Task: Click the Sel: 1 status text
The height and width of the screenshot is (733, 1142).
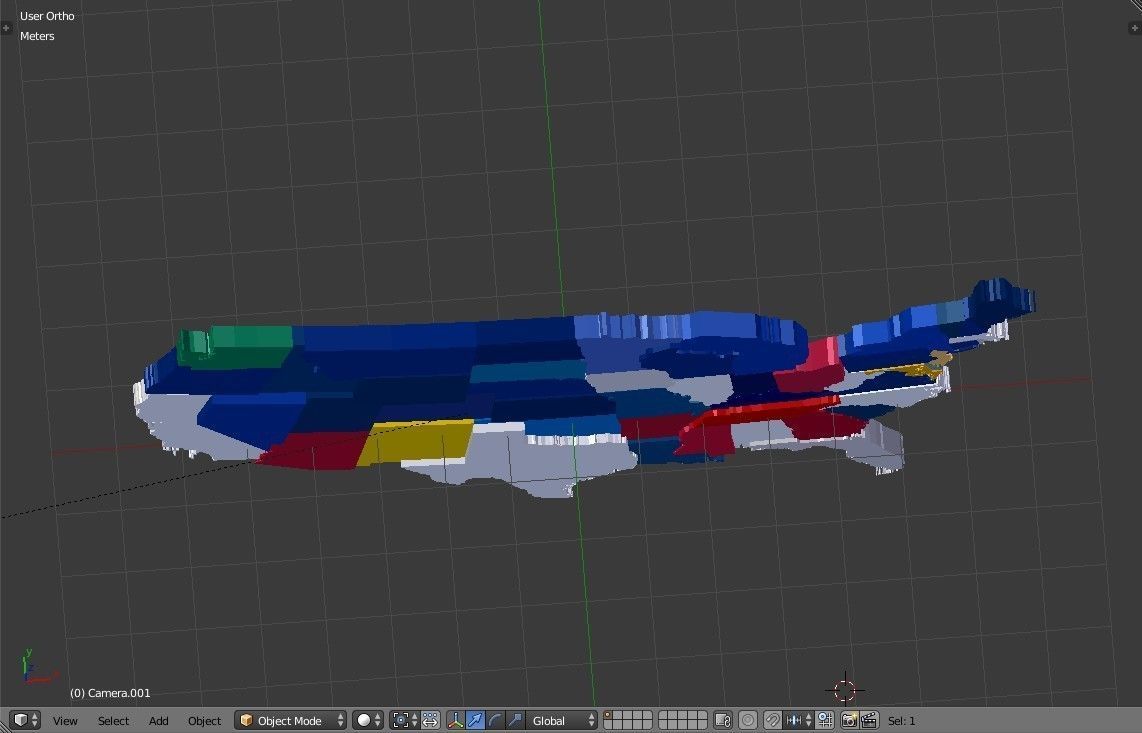Action: coord(902,721)
